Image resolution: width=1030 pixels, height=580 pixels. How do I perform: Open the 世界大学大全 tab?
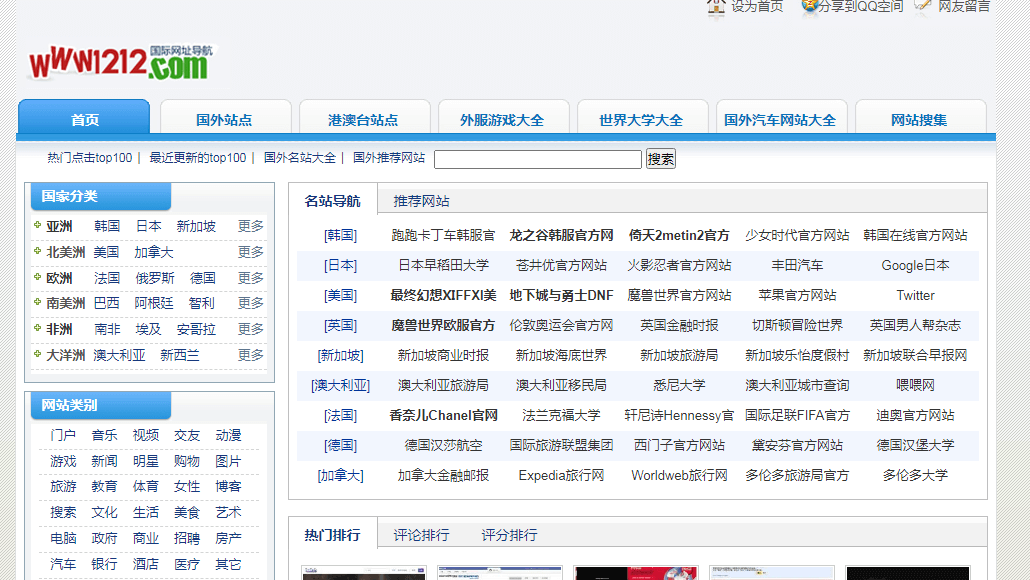[x=642, y=120]
